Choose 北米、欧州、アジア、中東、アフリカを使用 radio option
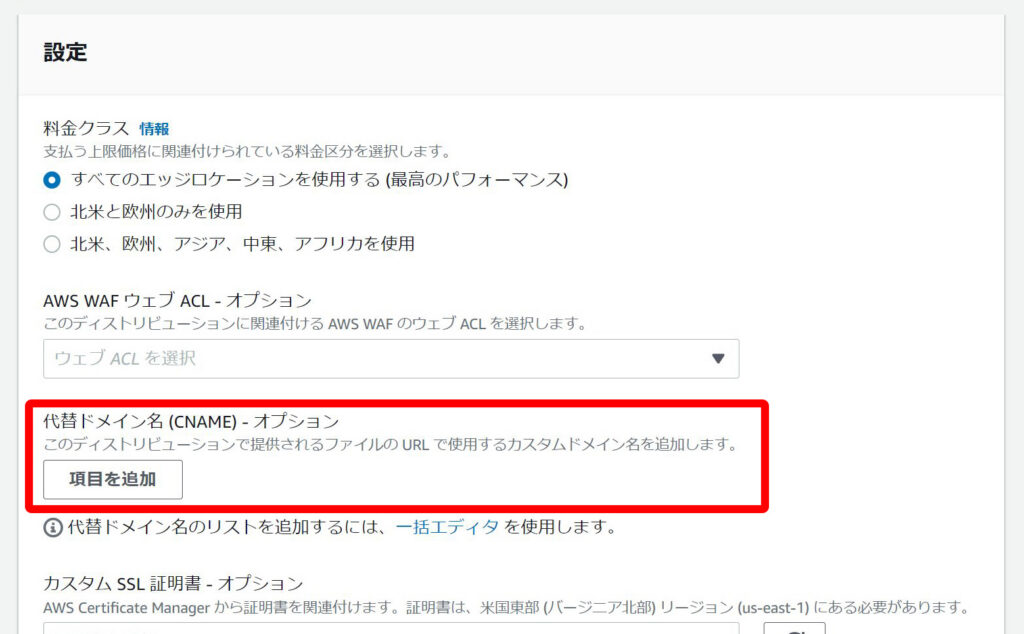 (x=52, y=244)
